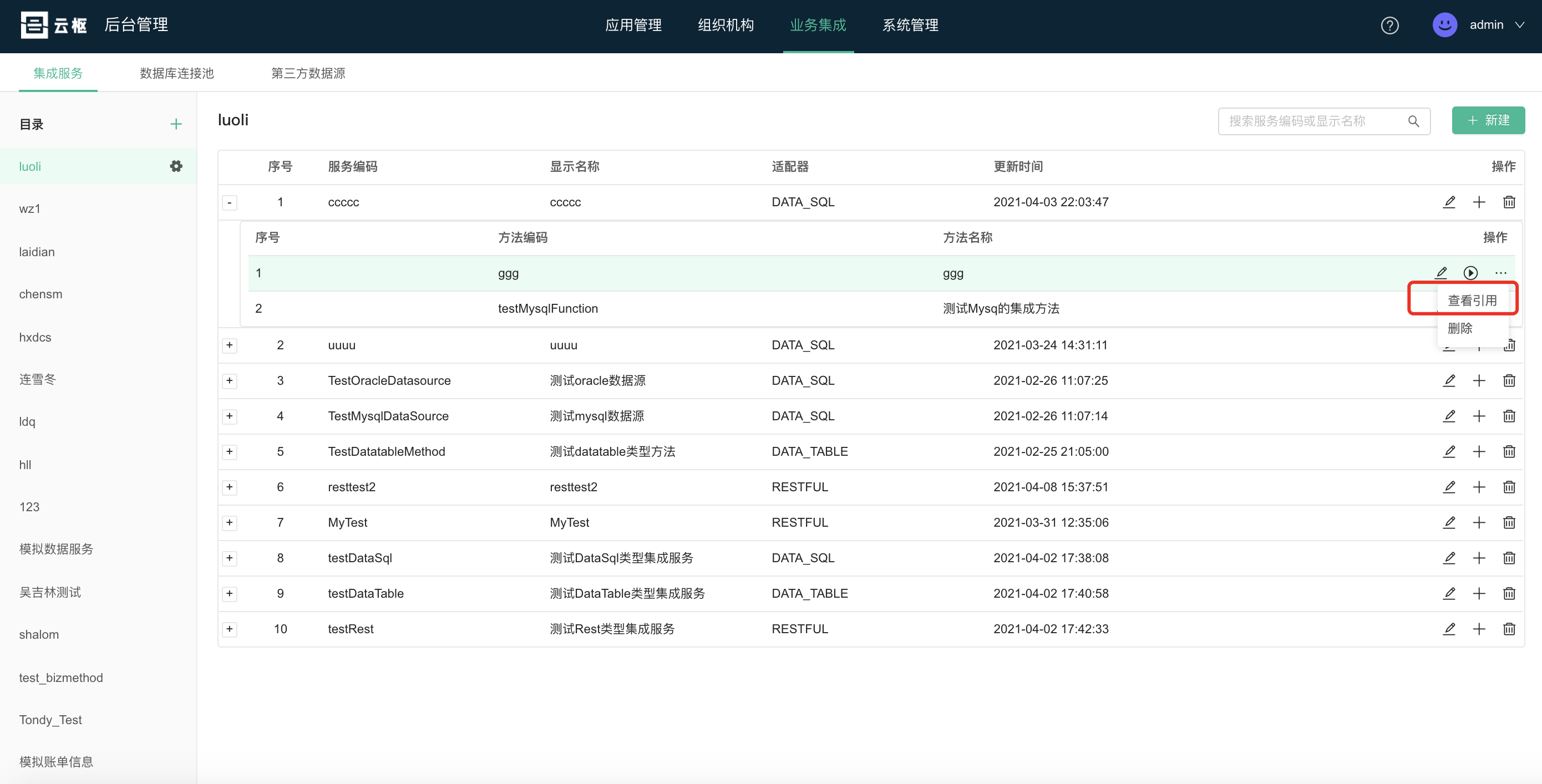The image size is (1542, 784).
Task: Add a method to testDataTable
Action: 1479,594
